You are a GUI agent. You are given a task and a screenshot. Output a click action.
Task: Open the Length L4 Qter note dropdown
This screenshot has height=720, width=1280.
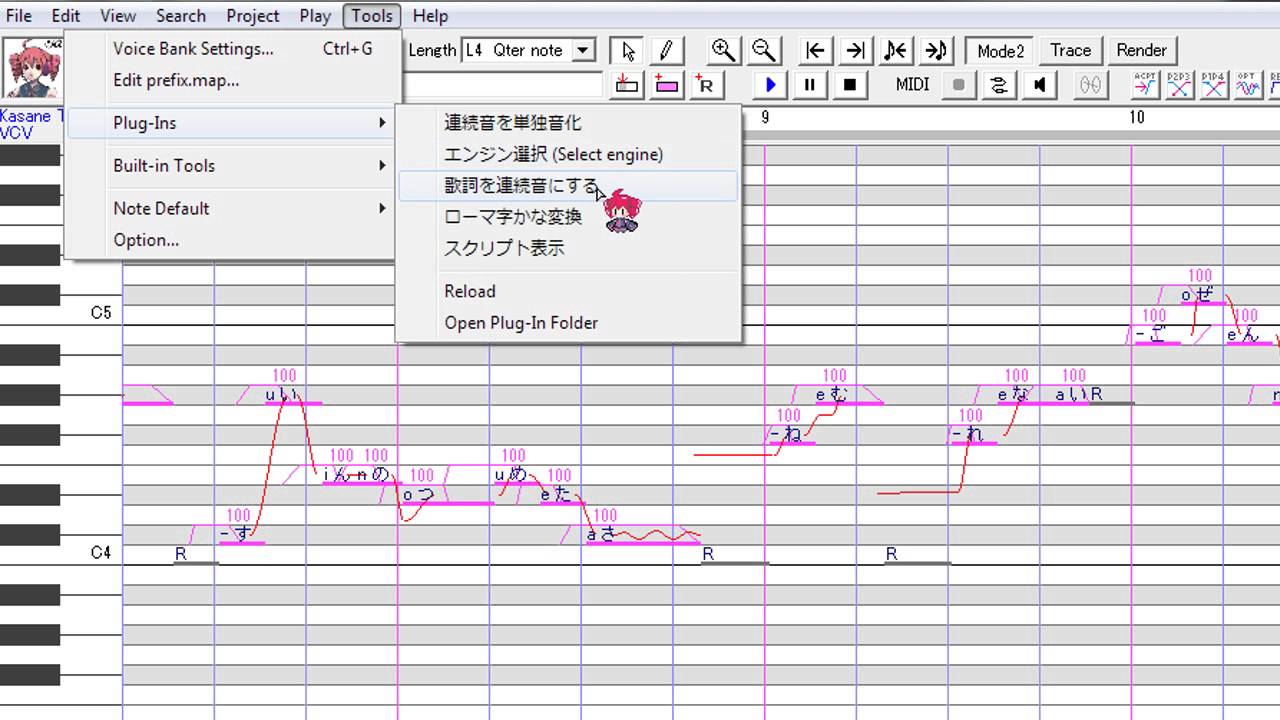point(582,50)
